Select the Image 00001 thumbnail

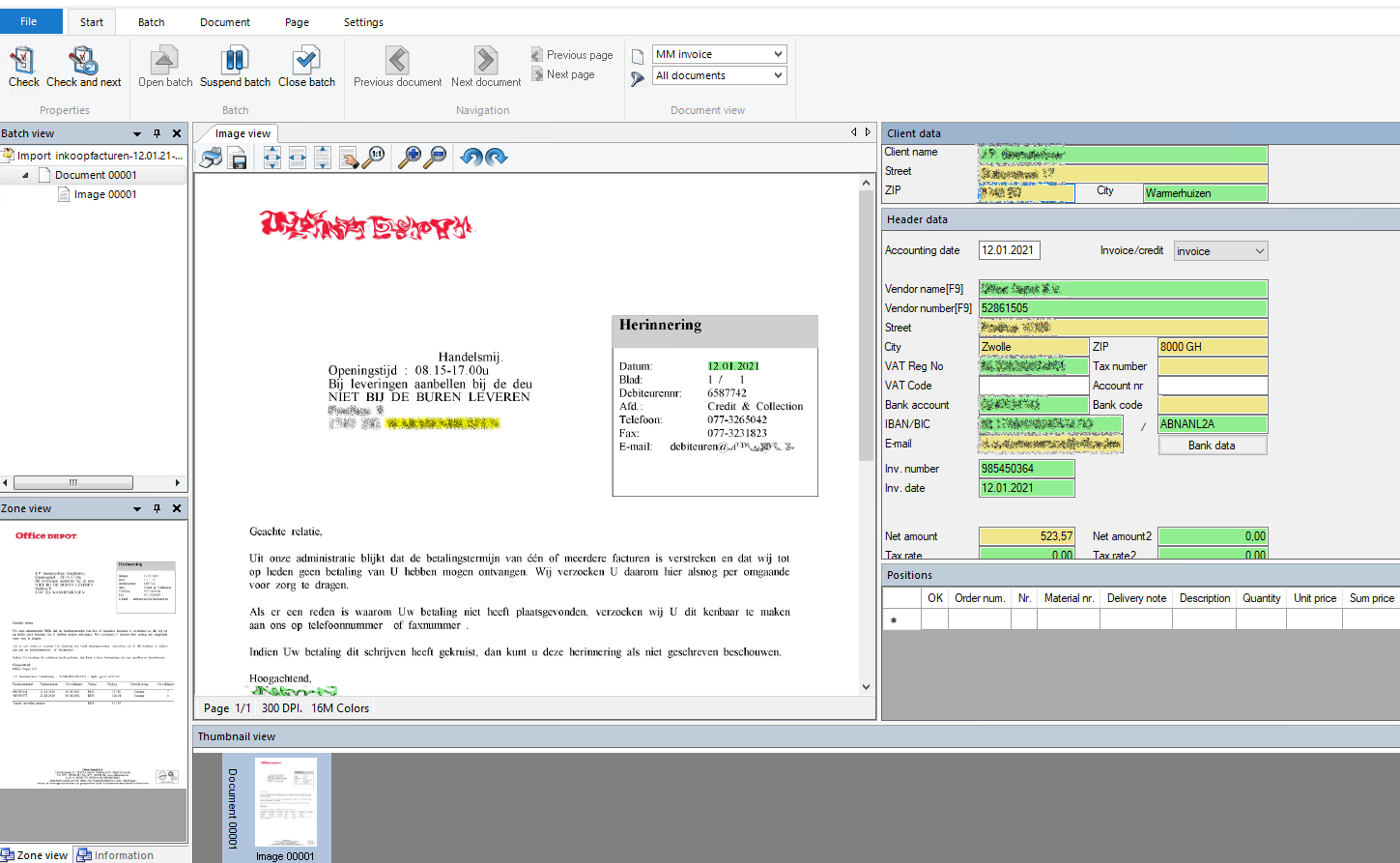285,804
